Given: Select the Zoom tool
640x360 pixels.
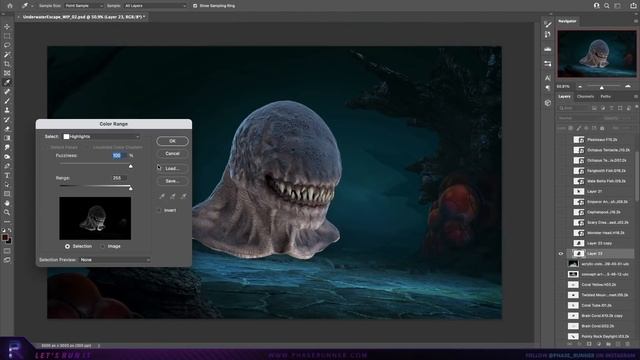Looking at the screenshot, I should 7,213.
